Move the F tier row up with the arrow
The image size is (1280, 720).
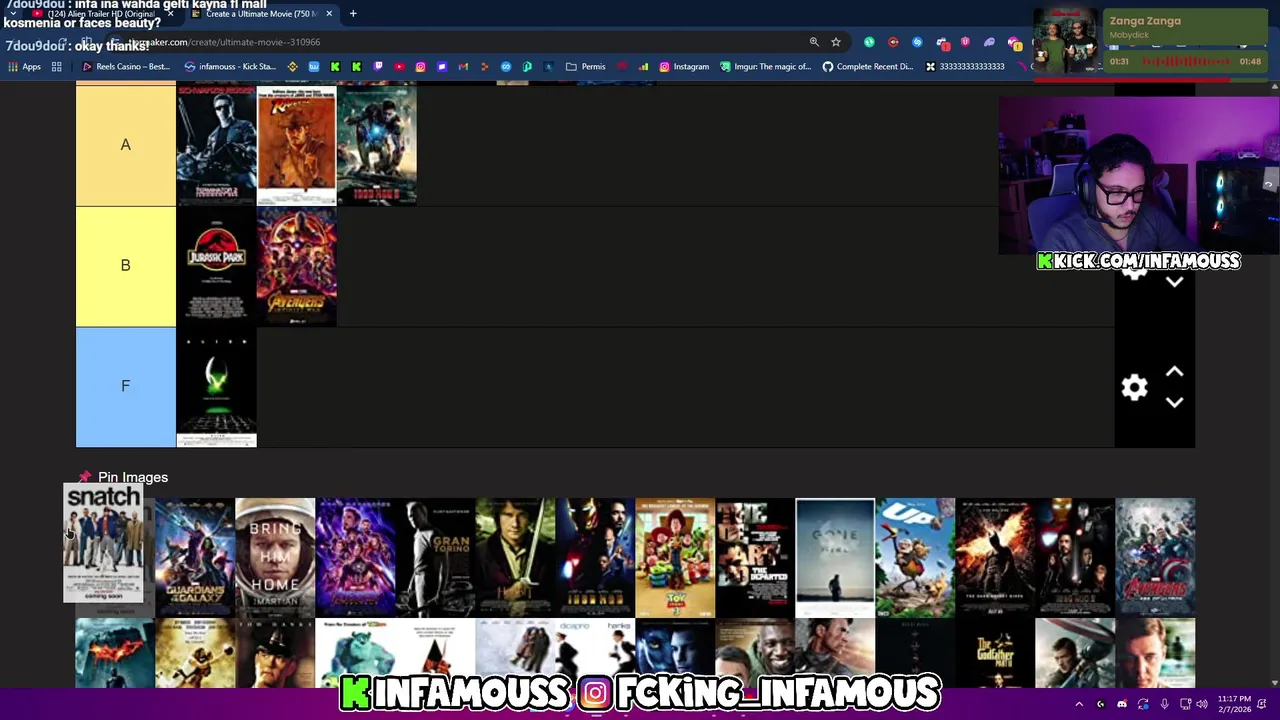(1174, 372)
